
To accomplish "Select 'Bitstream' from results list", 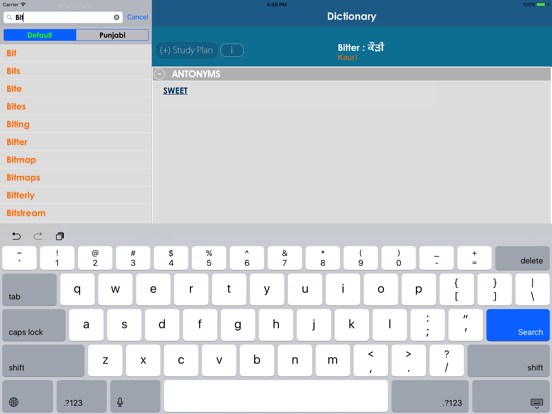I will point(76,213).
